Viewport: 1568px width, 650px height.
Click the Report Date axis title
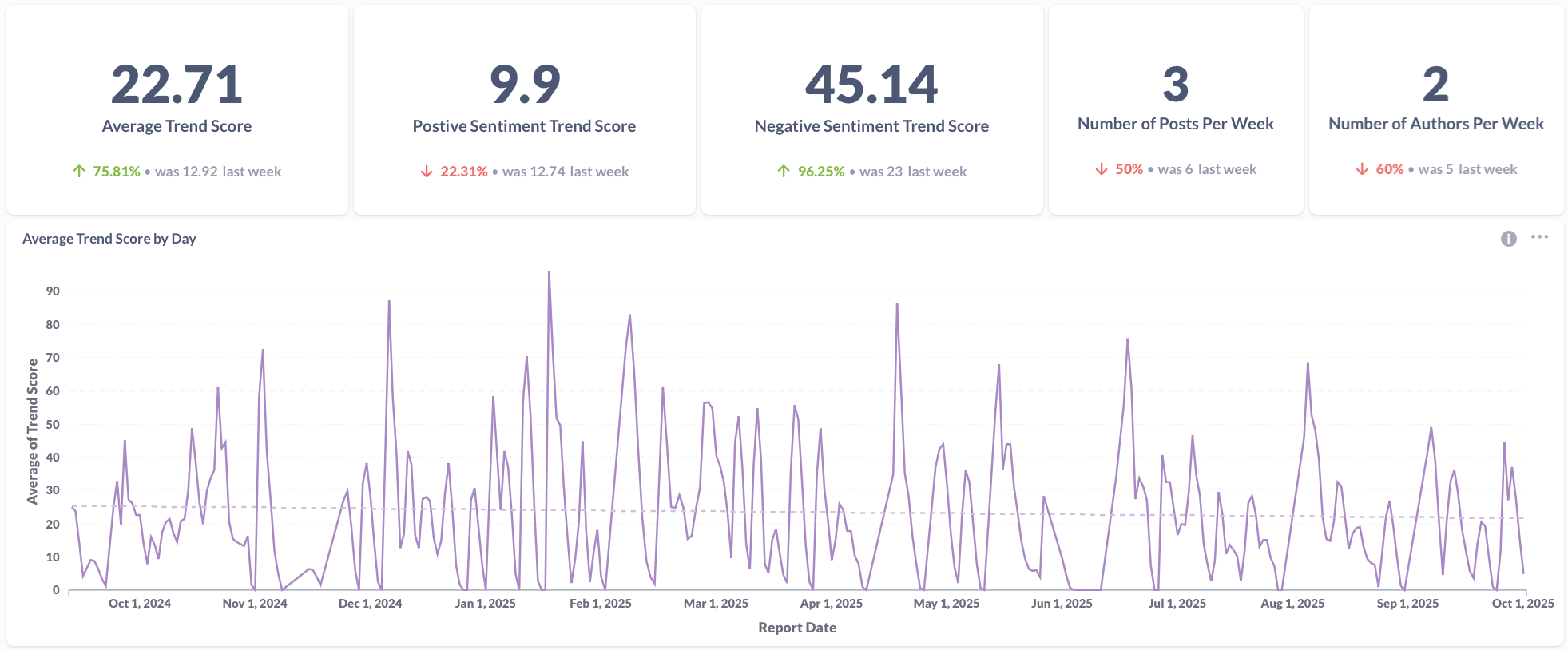[x=797, y=628]
